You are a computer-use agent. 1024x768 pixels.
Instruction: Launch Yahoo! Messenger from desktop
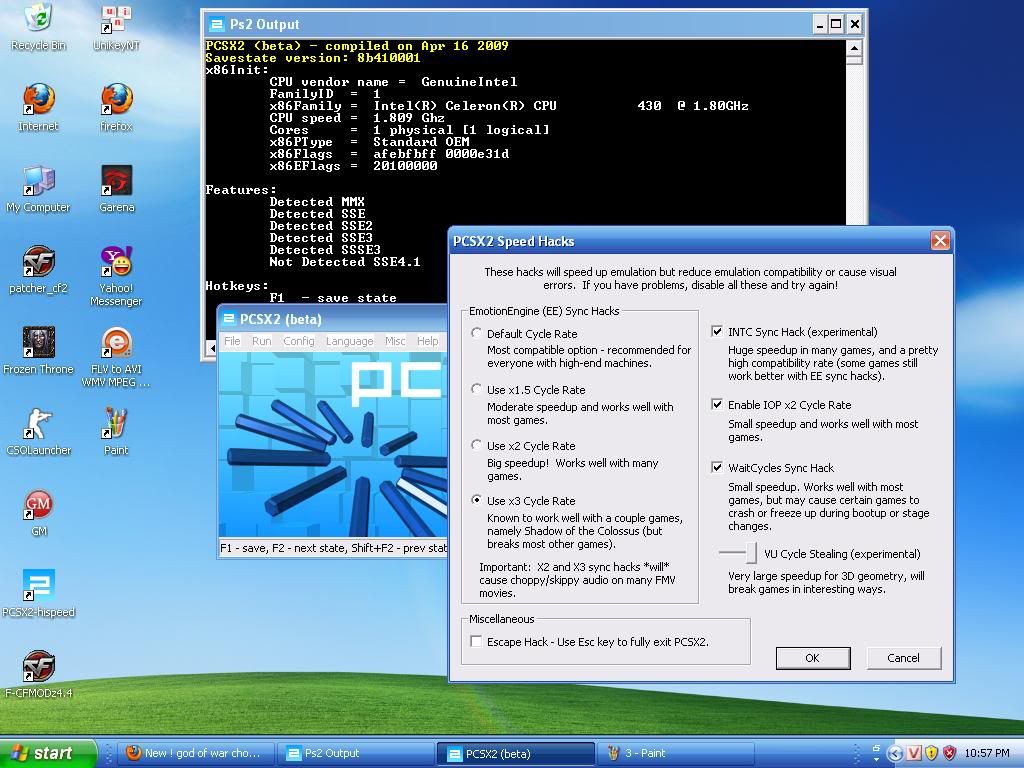coord(117,263)
